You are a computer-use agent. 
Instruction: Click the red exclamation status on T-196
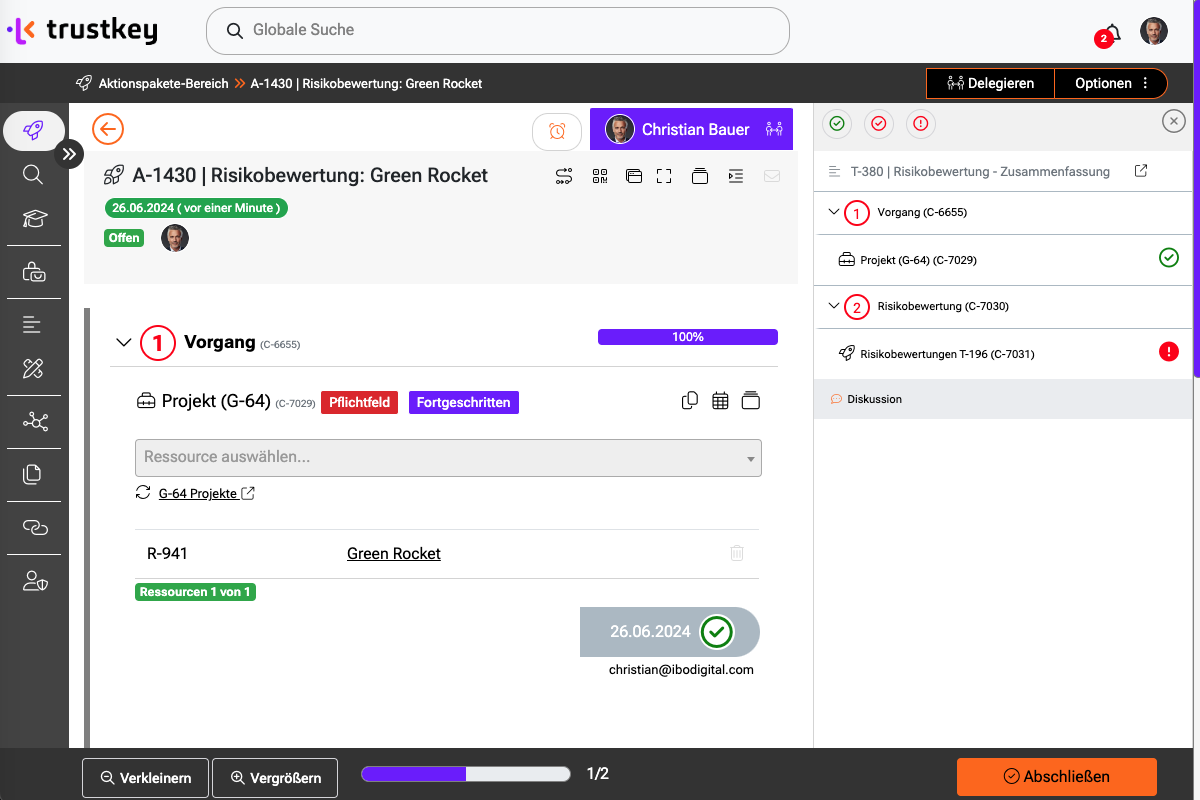pos(1168,352)
